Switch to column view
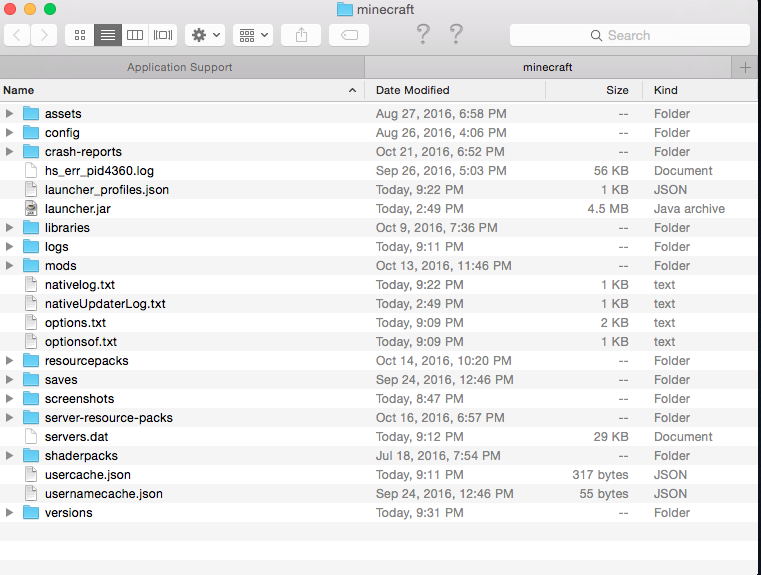This screenshot has width=761, height=575. point(135,35)
